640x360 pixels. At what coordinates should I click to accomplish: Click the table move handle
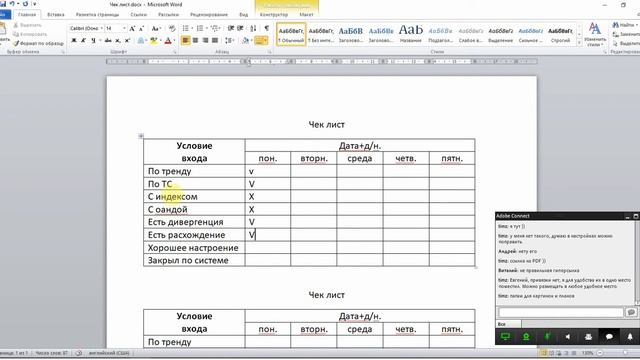click(141, 136)
